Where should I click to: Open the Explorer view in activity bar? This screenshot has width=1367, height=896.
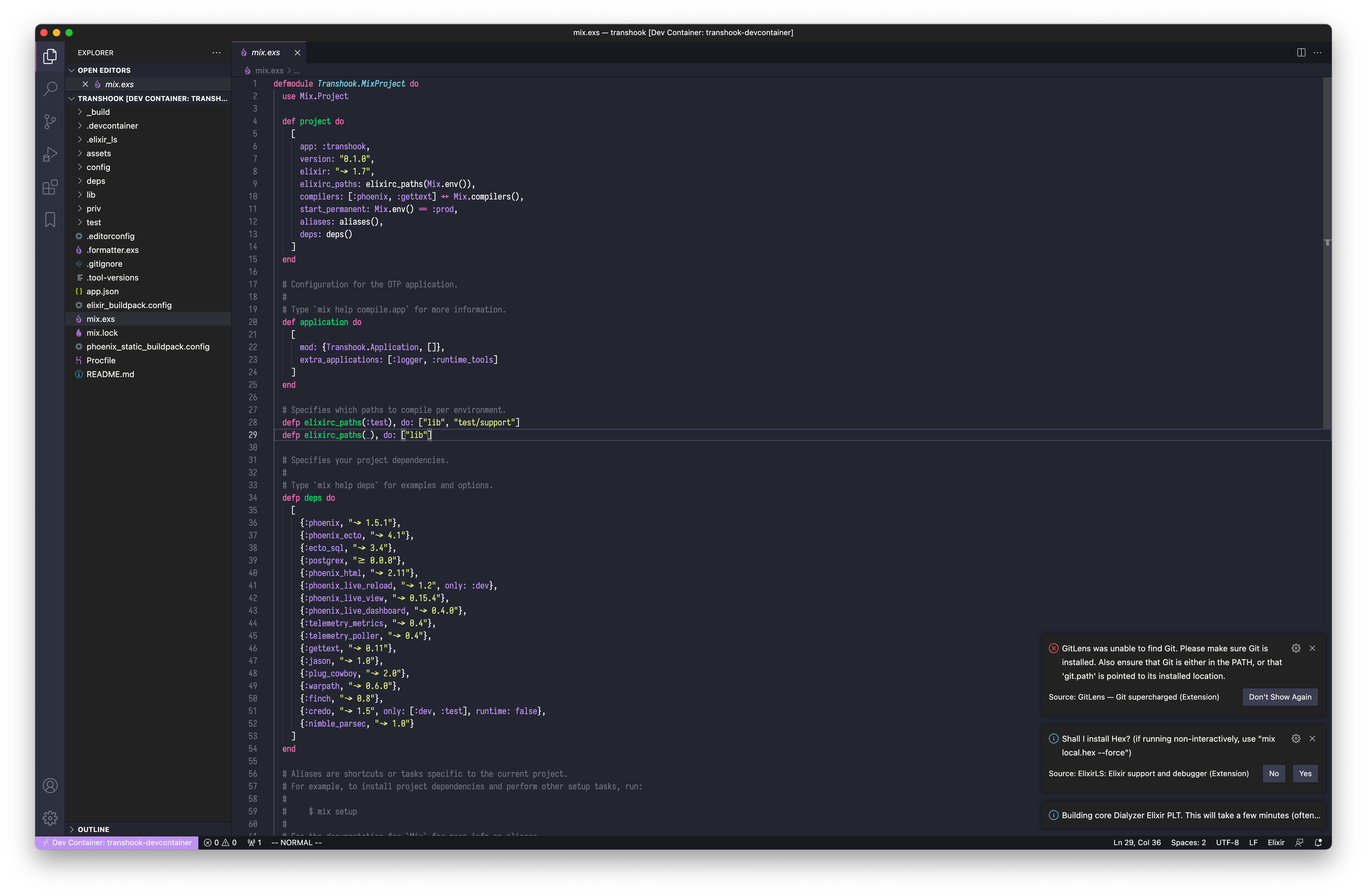pos(50,56)
